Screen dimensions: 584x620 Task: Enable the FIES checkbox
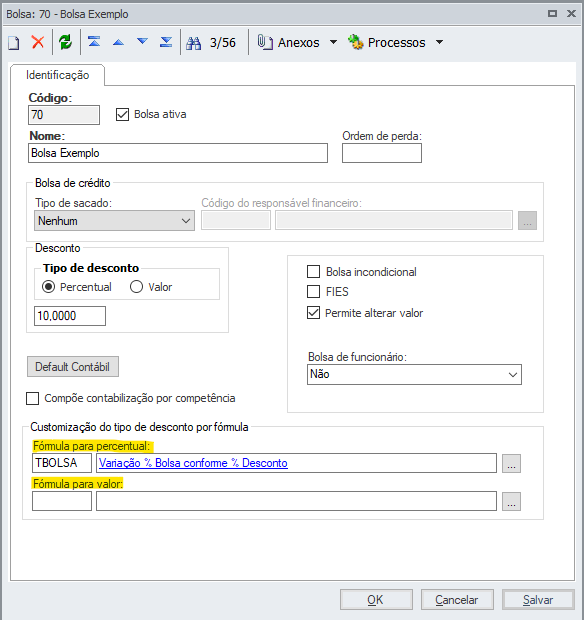point(314,292)
